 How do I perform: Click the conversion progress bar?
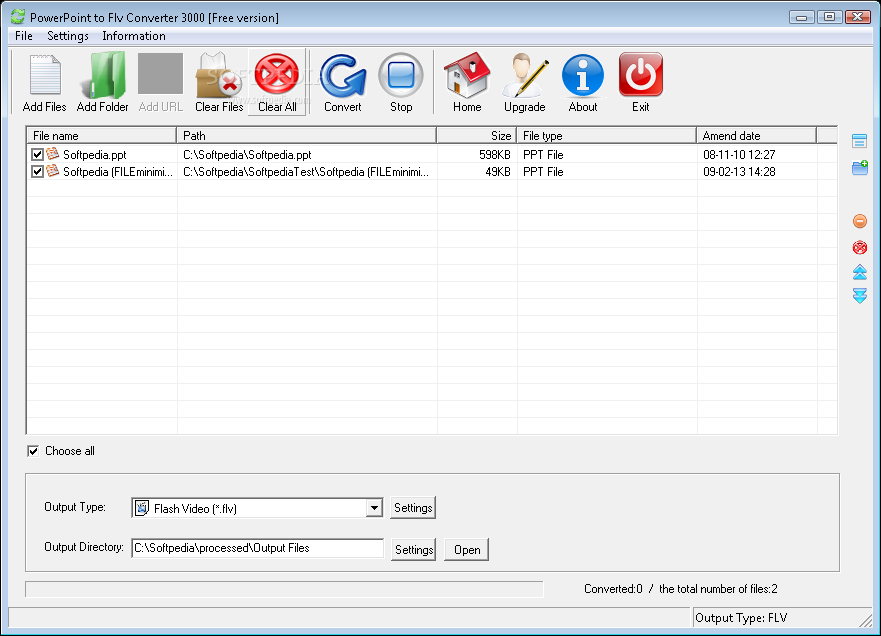(284, 589)
